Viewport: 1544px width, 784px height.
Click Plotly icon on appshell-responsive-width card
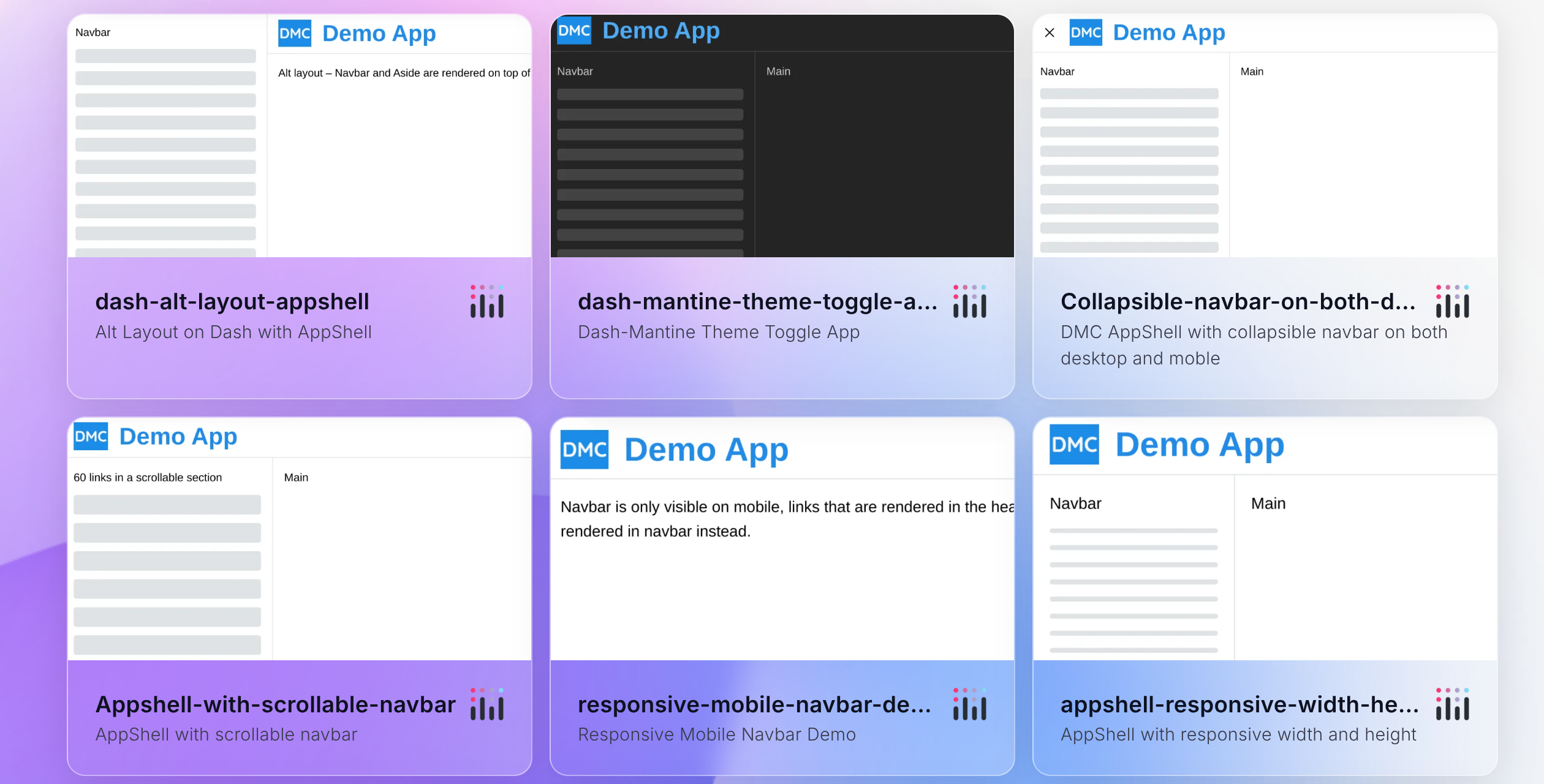[1452, 704]
